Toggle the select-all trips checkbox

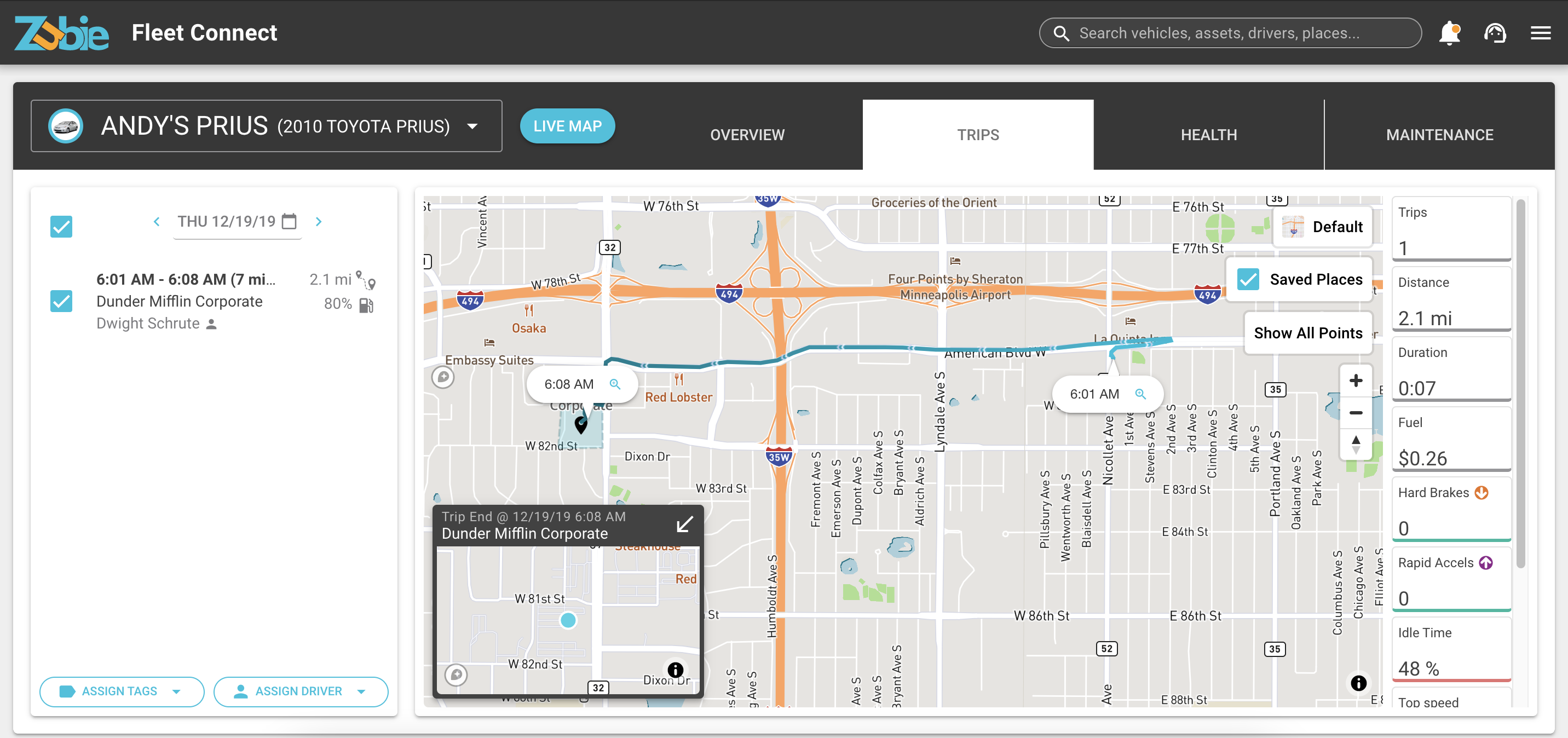click(x=61, y=227)
